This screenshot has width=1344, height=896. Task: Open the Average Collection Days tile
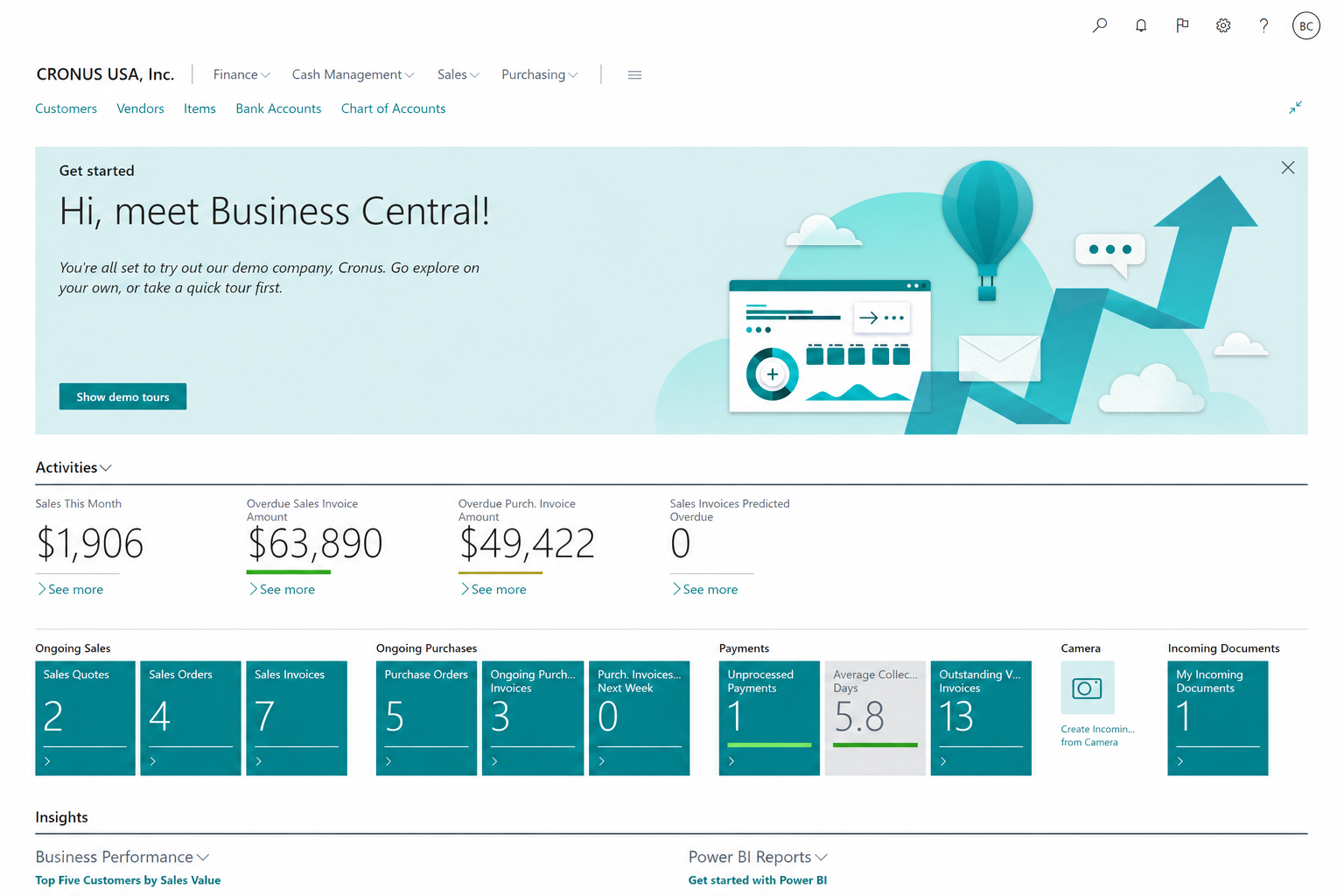[x=875, y=718]
